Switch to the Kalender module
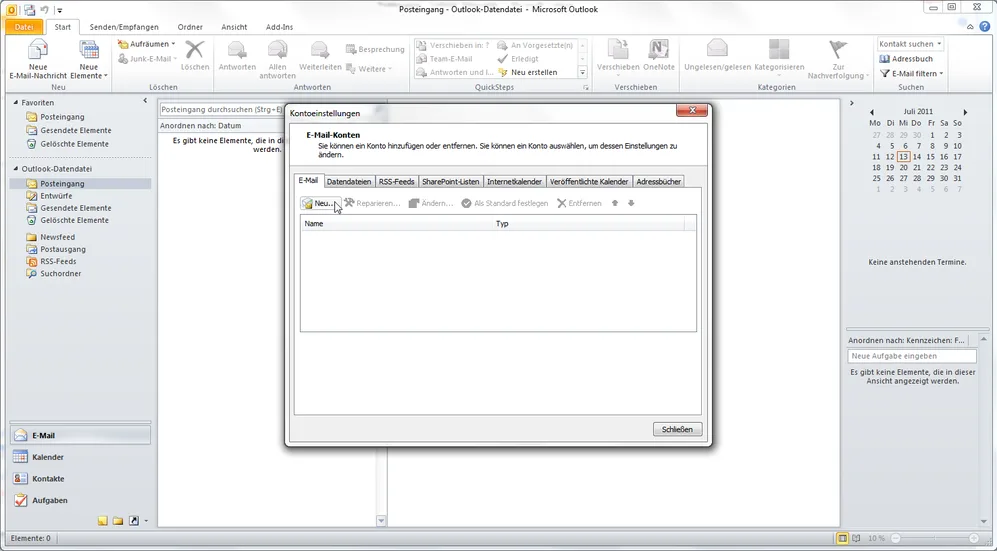The height and width of the screenshot is (551, 997). (80, 458)
